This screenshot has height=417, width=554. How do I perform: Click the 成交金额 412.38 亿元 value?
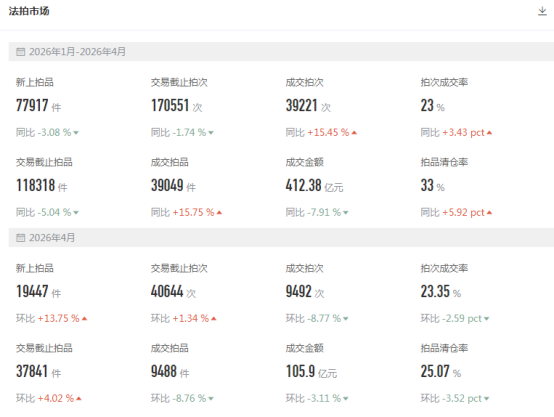(314, 185)
